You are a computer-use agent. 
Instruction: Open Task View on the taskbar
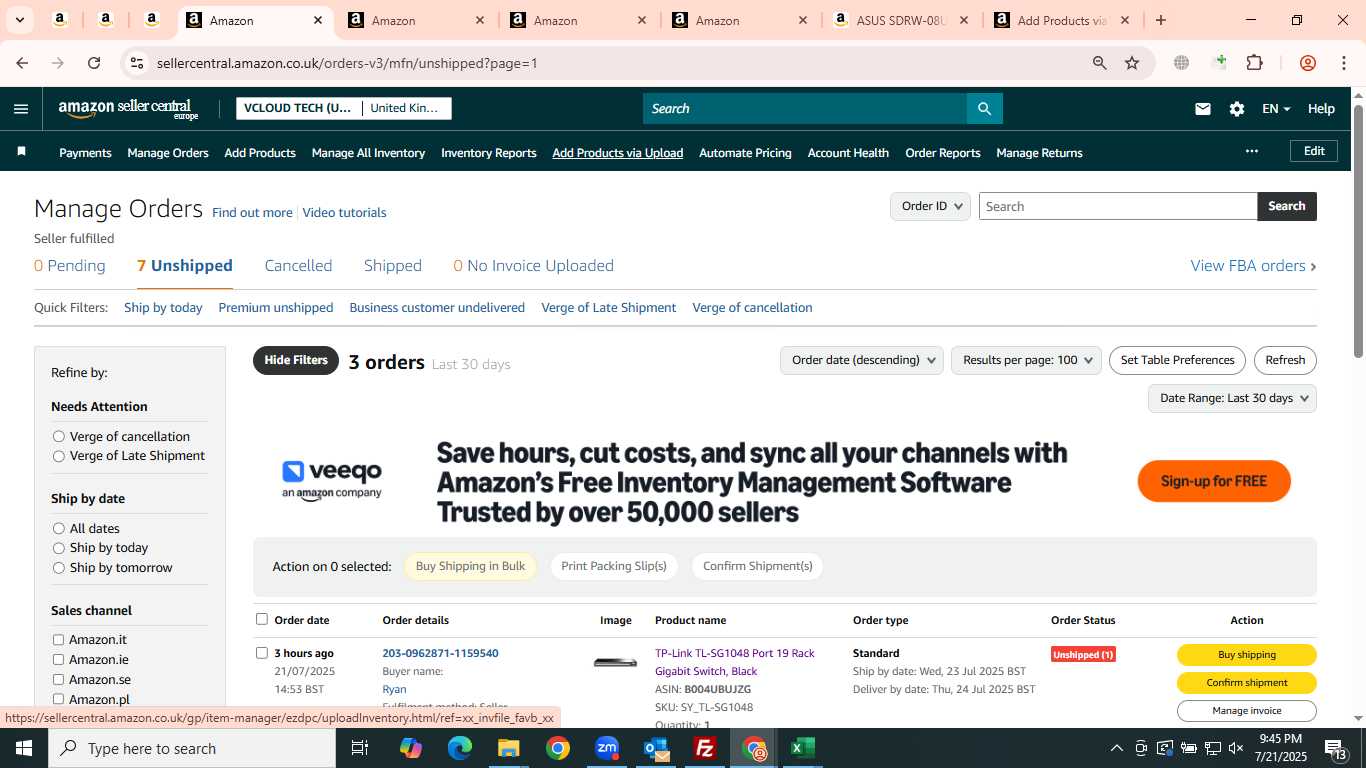pyautogui.click(x=360, y=748)
